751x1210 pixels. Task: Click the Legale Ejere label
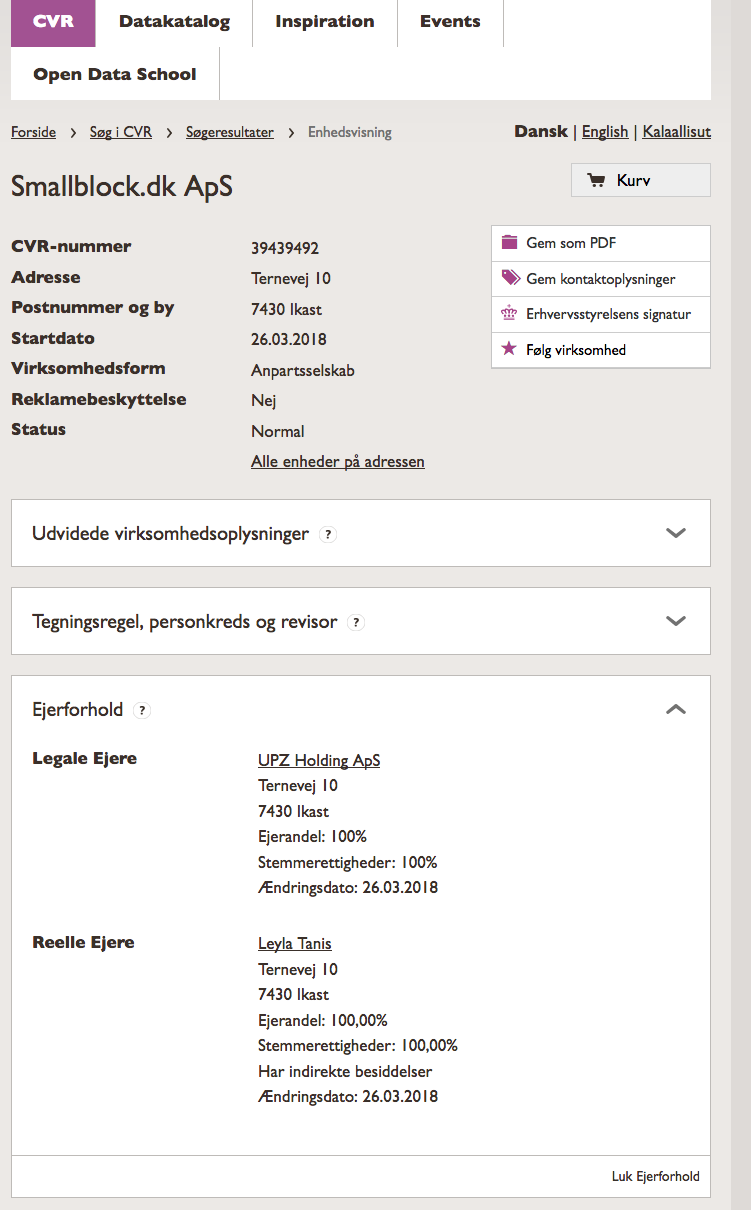click(x=85, y=759)
